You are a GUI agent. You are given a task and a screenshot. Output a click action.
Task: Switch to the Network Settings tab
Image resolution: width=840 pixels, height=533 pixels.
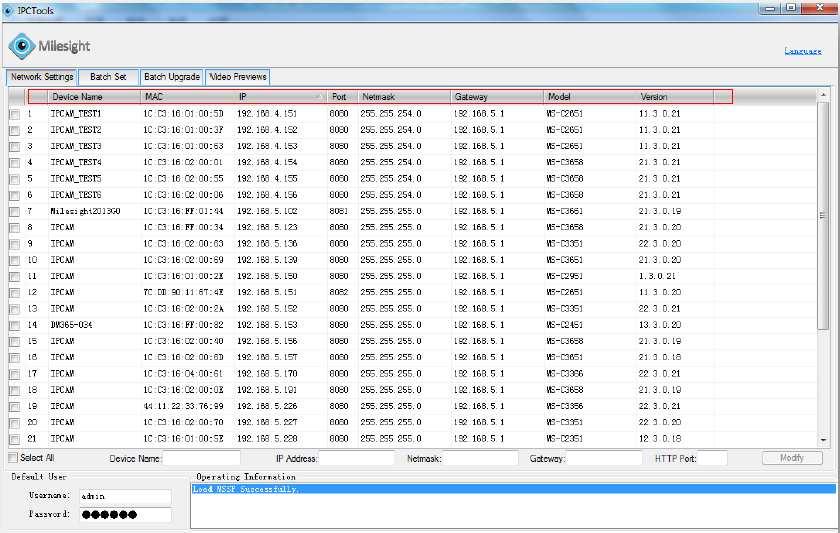pos(42,77)
